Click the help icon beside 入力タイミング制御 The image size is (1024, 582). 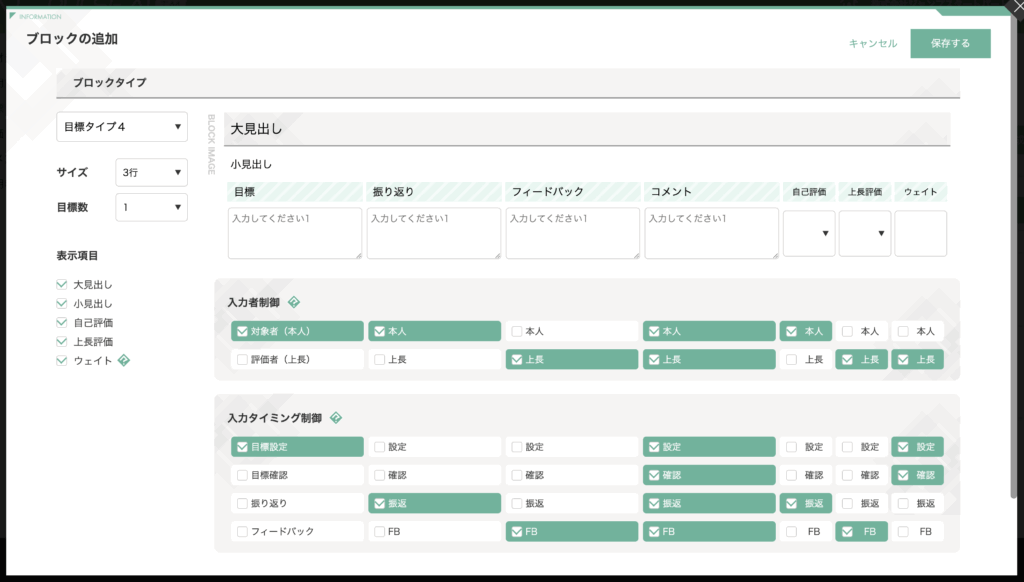(336, 418)
